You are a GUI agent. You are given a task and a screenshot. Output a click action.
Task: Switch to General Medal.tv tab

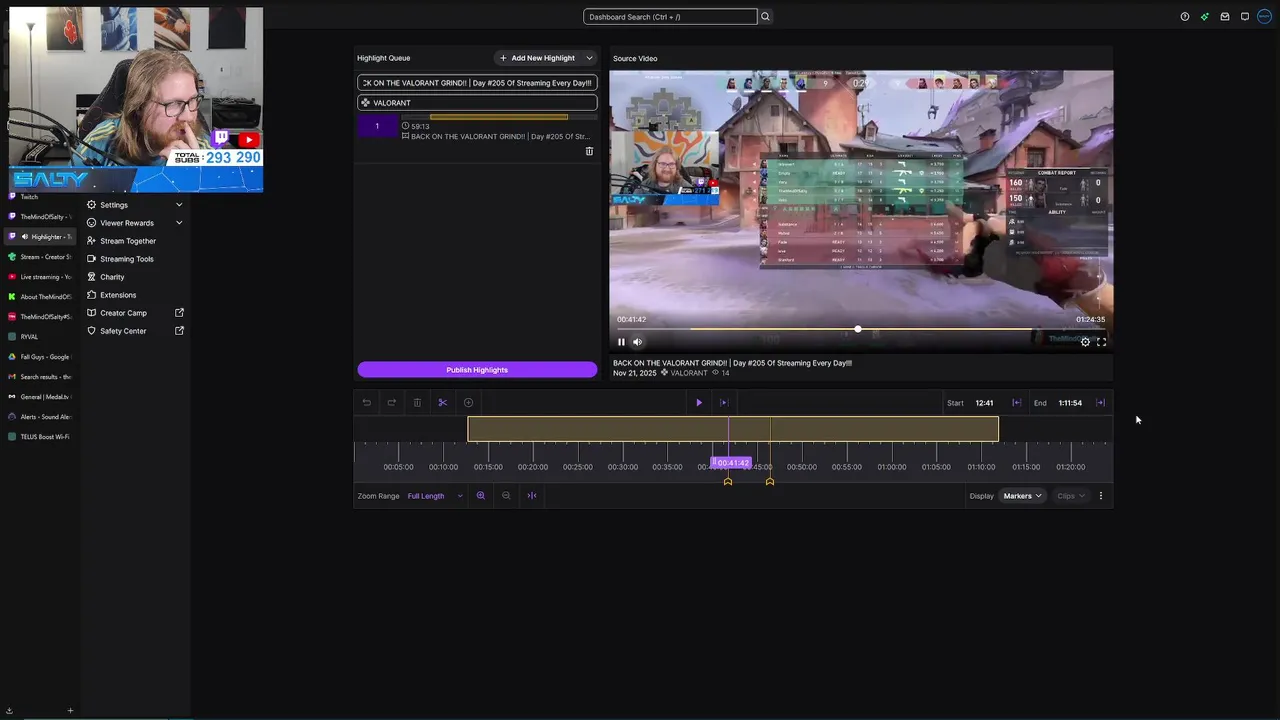[38, 397]
